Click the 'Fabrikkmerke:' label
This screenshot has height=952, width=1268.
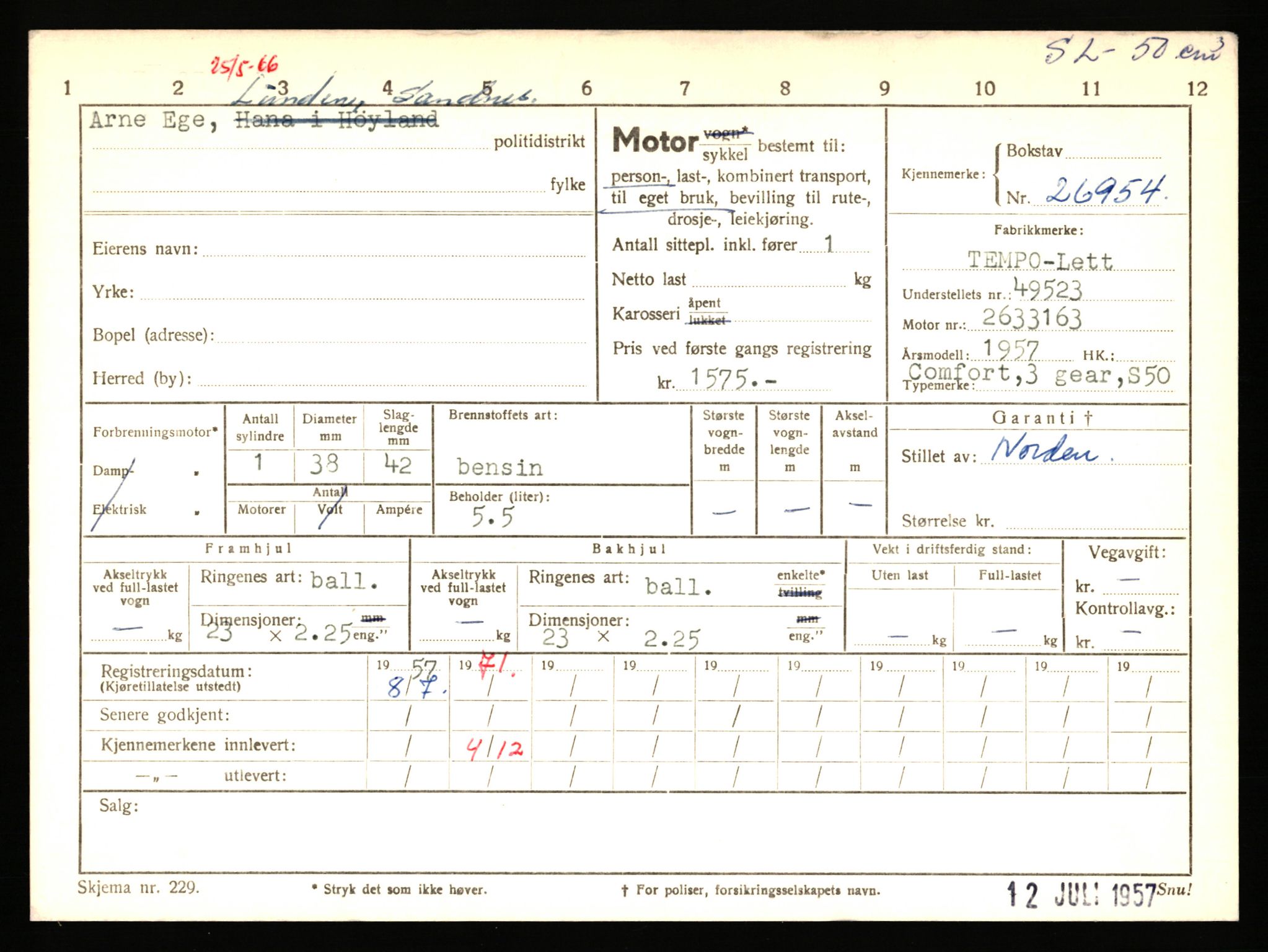coord(1039,230)
